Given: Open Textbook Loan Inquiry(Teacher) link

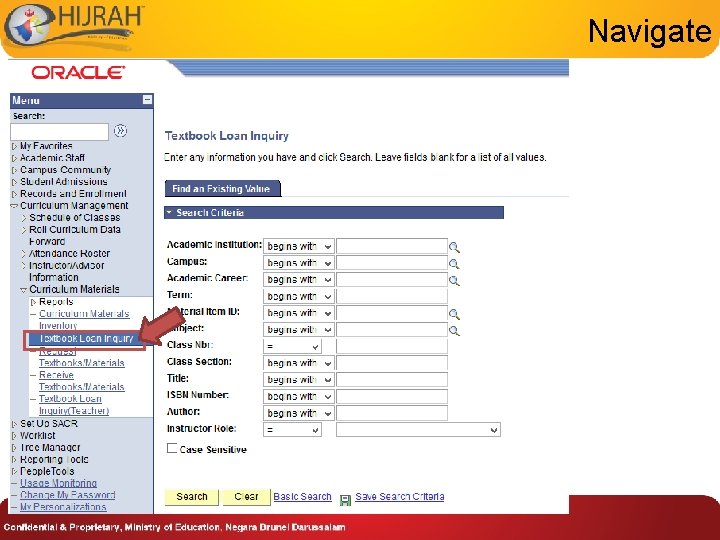Looking at the screenshot, I should [x=73, y=405].
